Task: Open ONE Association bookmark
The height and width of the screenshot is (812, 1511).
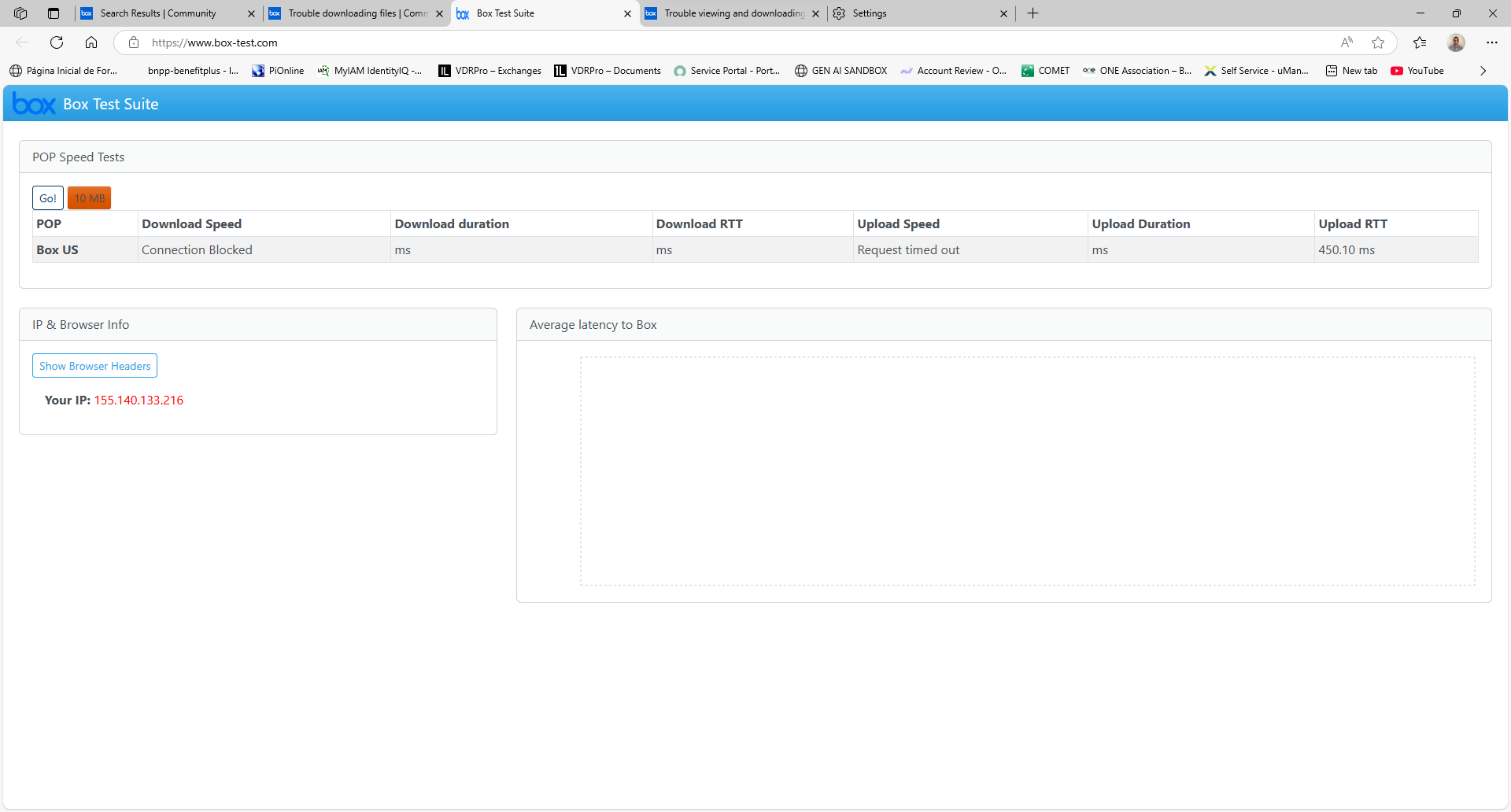Action: [1137, 71]
